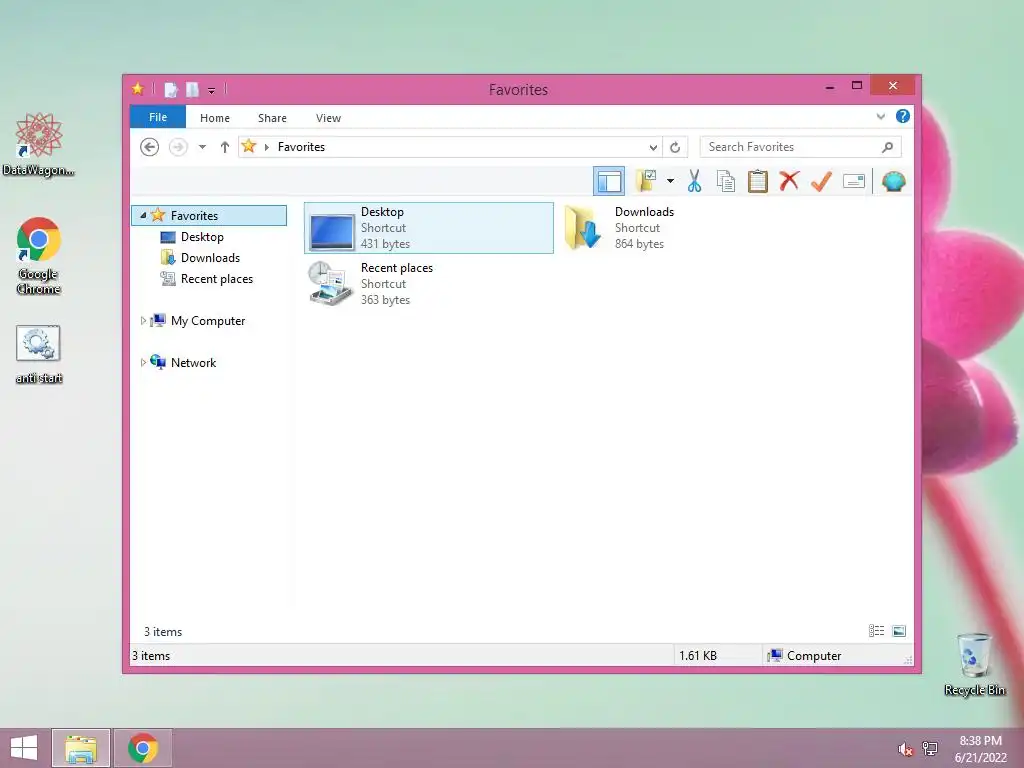Click the Search Favorites input field
This screenshot has width=1024, height=768.
[x=801, y=147]
